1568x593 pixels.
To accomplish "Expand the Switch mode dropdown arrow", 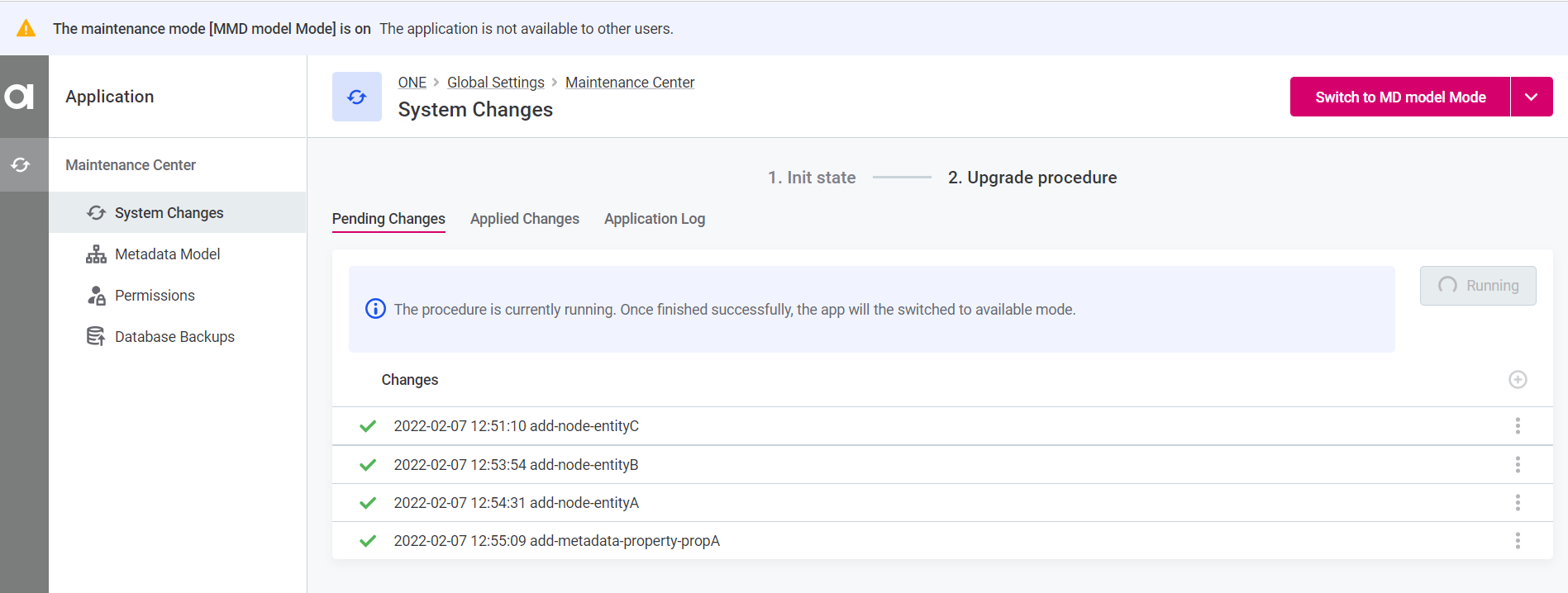I will pyautogui.click(x=1531, y=97).
